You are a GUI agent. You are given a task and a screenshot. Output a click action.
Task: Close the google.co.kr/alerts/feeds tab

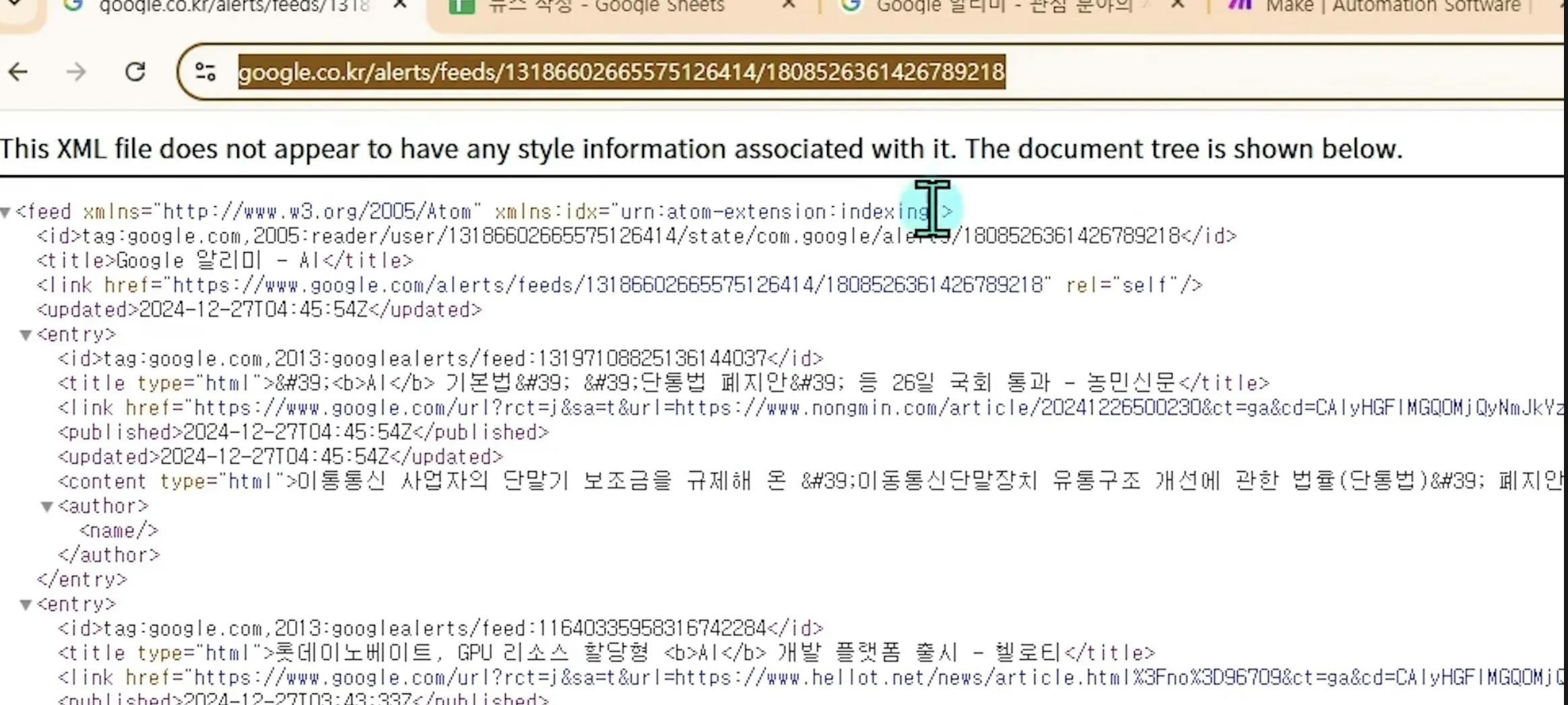[400, 5]
